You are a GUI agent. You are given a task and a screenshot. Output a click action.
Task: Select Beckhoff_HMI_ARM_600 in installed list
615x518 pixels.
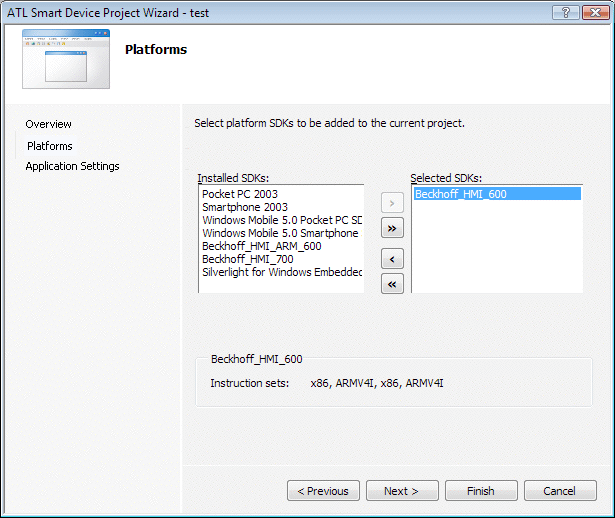point(261,246)
